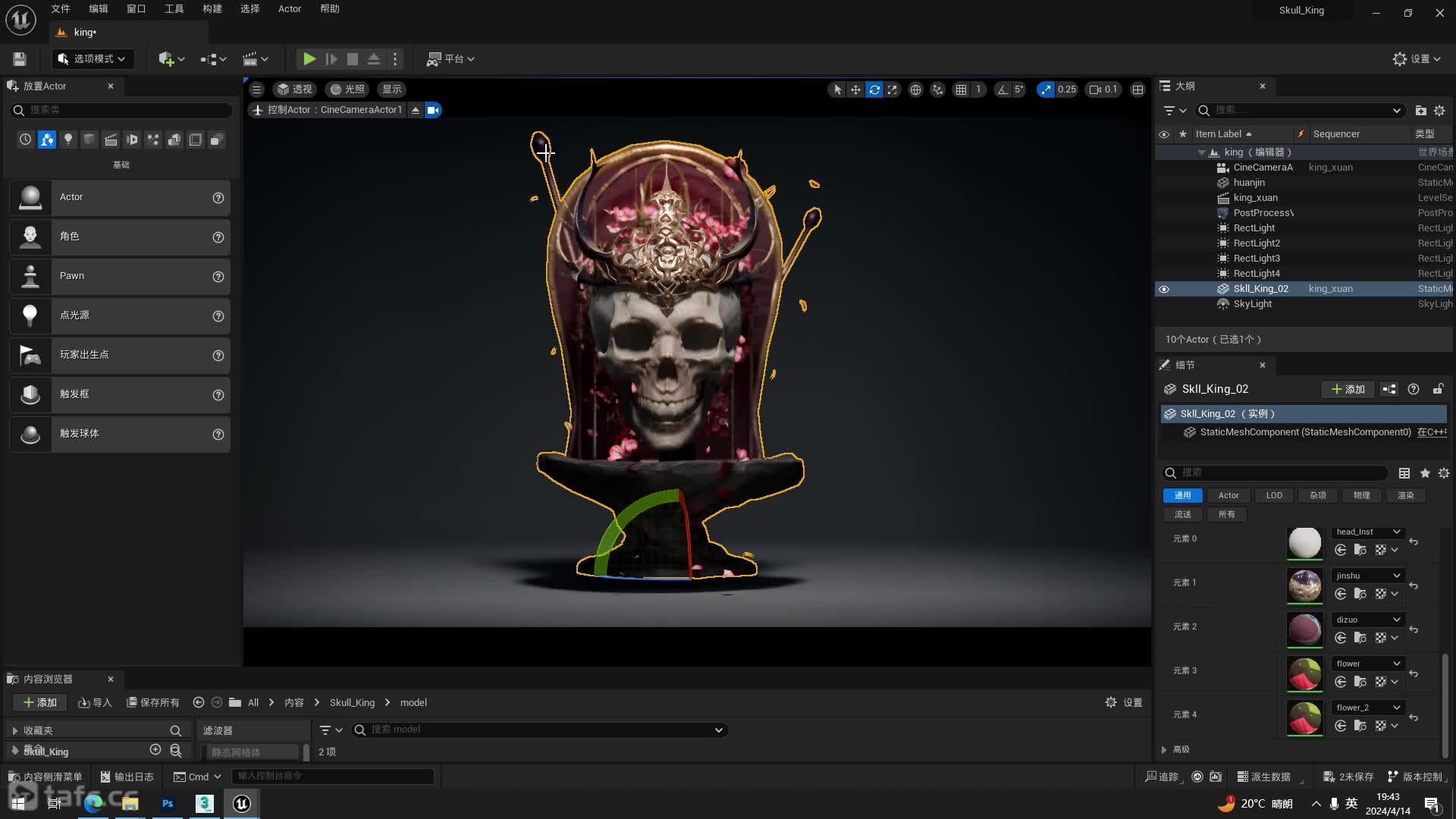Image resolution: width=1456 pixels, height=819 pixels.
Task: Open the 设置 settings dropdown top right
Action: 1417,59
